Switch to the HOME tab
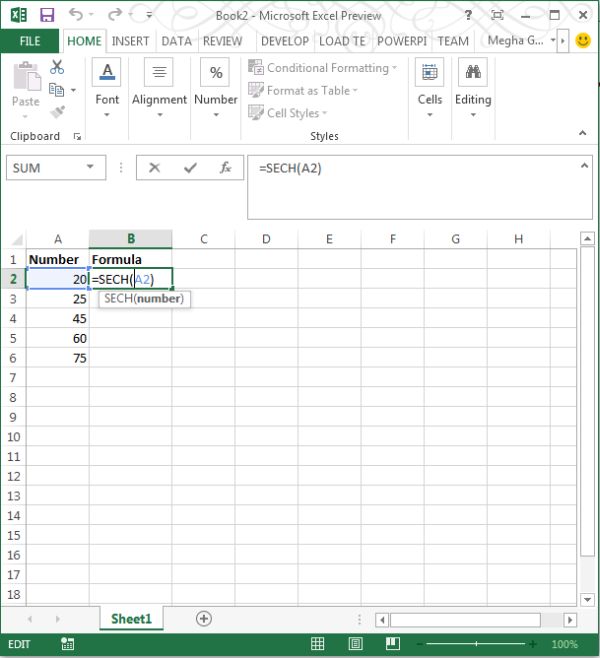The width and height of the screenshot is (600, 658). pos(84,41)
